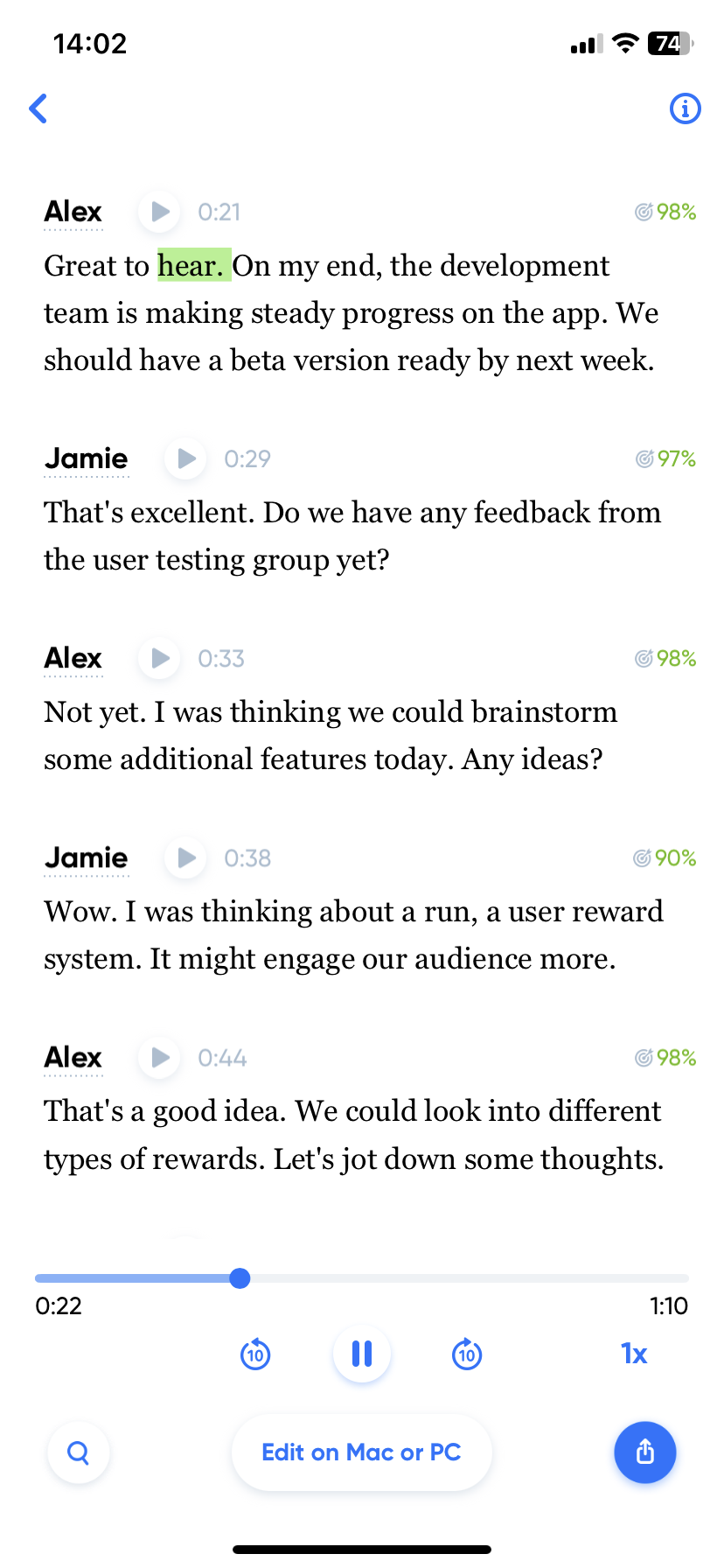Rename the speaker Jamie
The height and width of the screenshot is (1568, 724).
pos(86,458)
